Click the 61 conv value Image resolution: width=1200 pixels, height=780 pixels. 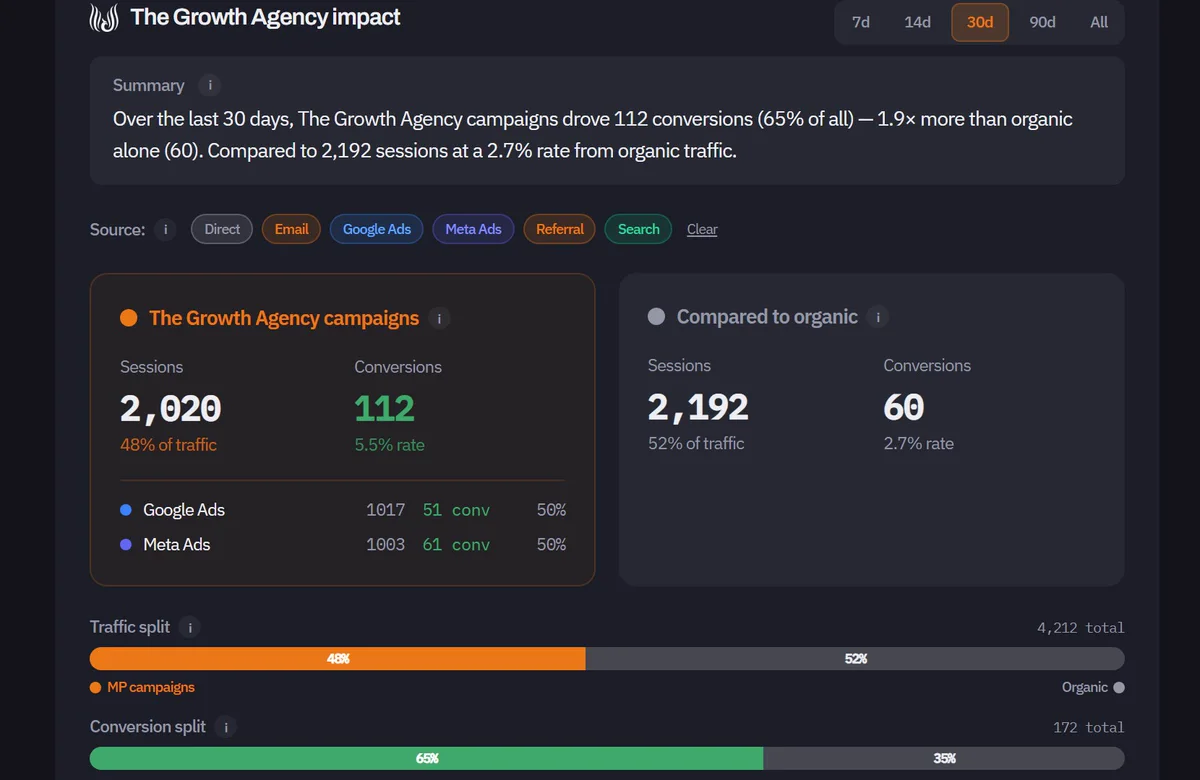coord(456,545)
